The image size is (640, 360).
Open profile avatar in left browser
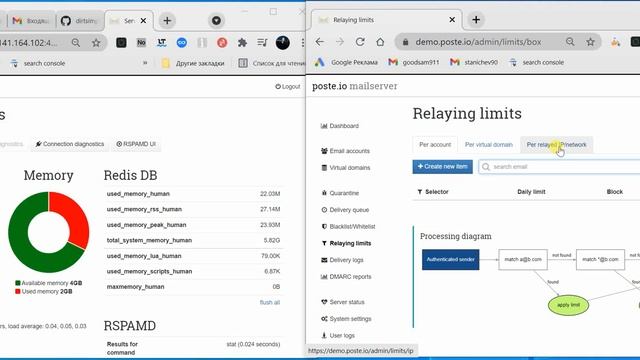tap(282, 42)
